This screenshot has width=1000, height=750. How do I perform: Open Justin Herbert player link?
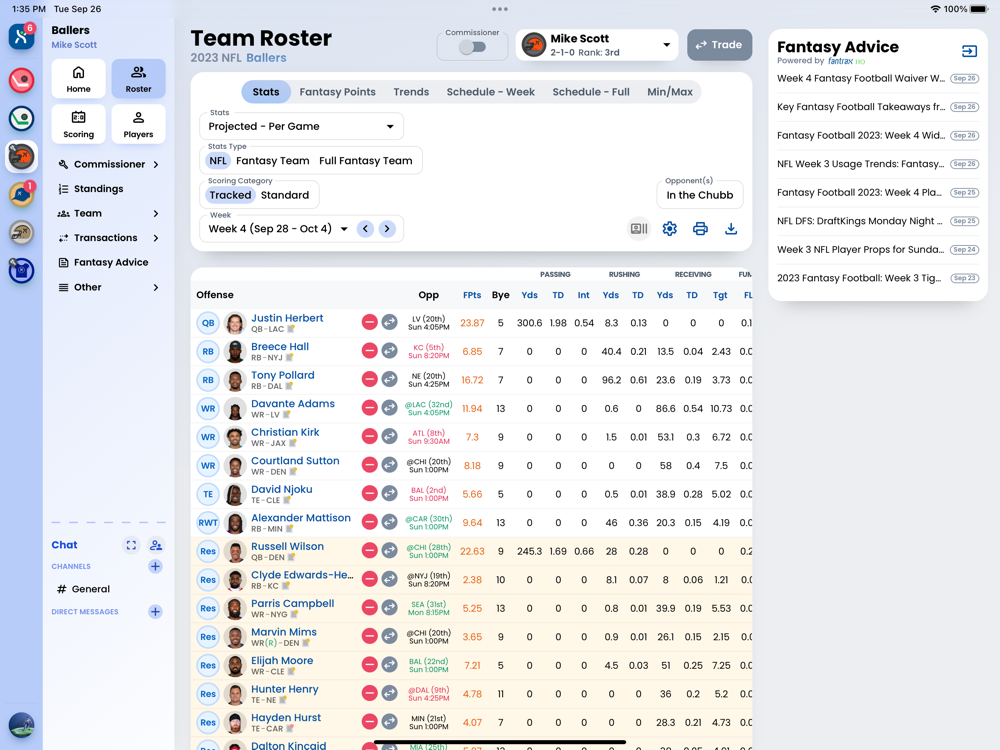click(287, 318)
